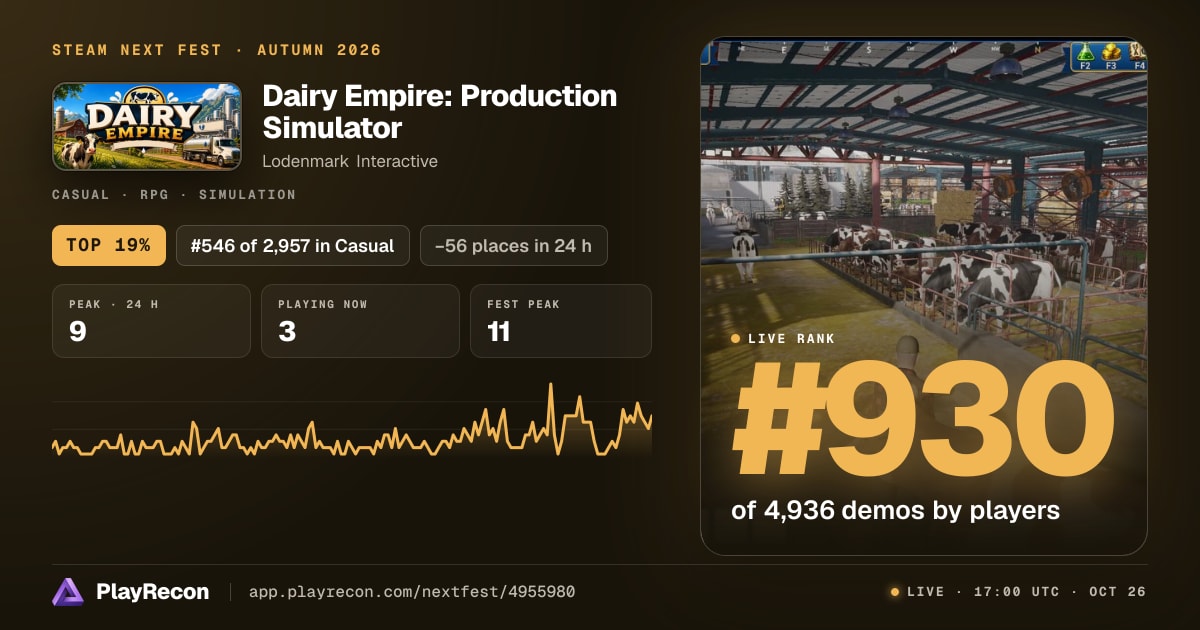Select the TOP 19% badge
This screenshot has height=630, width=1200.
[x=109, y=245]
